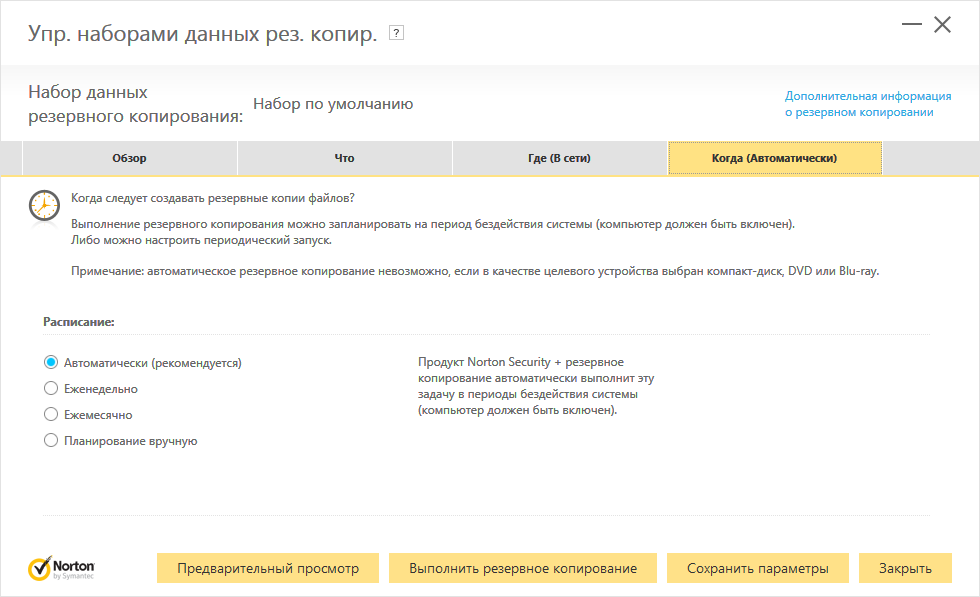Click the question mark help icon

click(396, 34)
